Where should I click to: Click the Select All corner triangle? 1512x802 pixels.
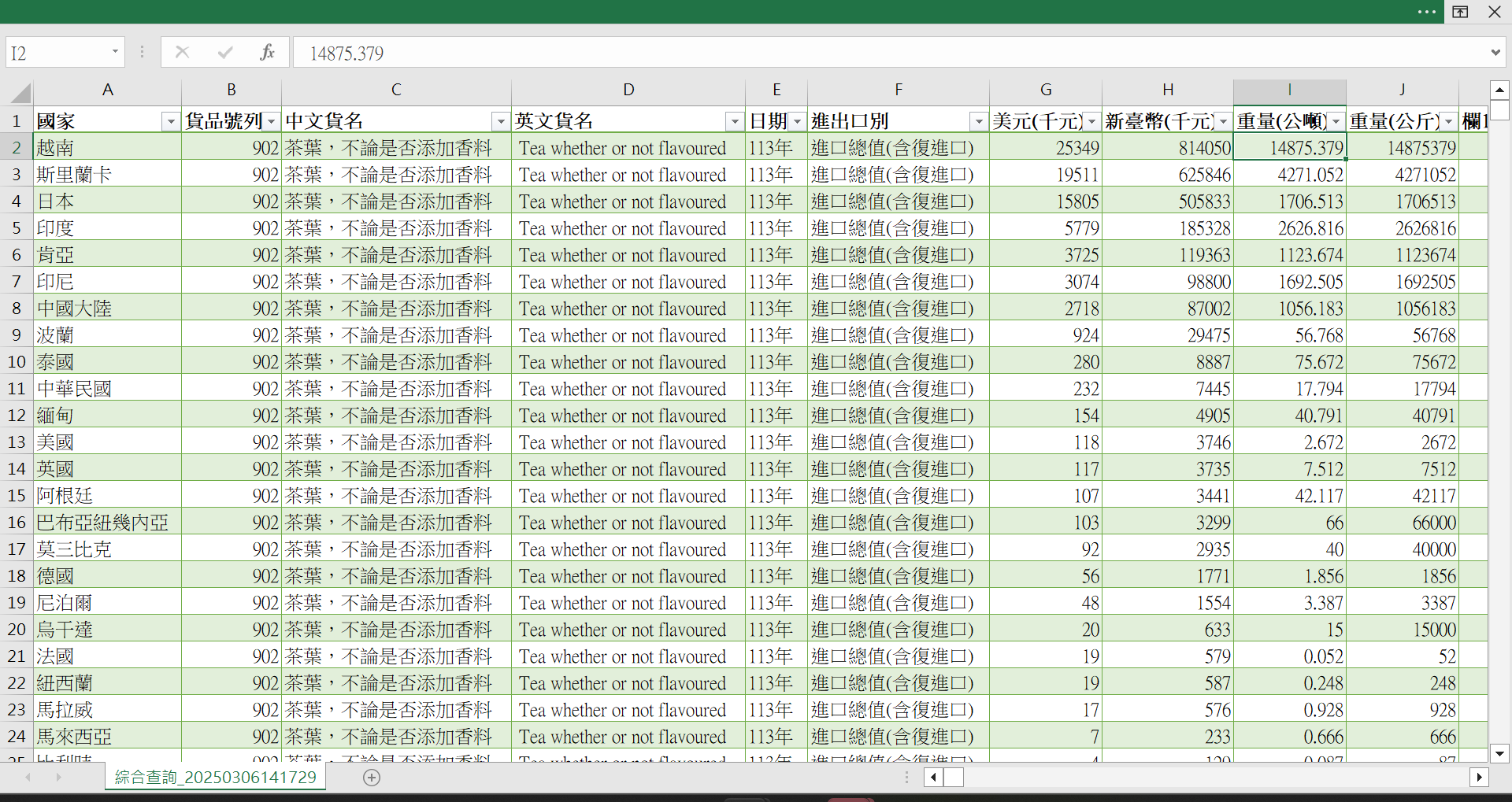click(20, 94)
